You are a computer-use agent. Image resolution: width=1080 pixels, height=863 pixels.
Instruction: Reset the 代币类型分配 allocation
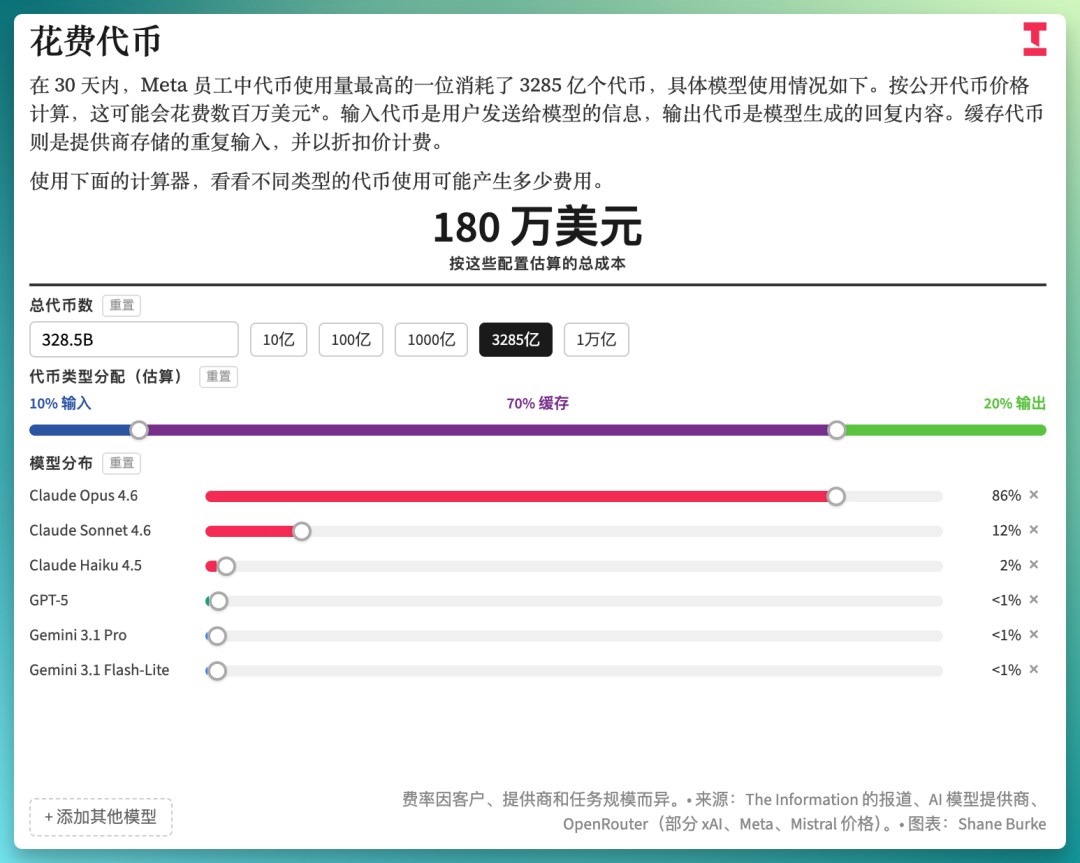pos(218,377)
